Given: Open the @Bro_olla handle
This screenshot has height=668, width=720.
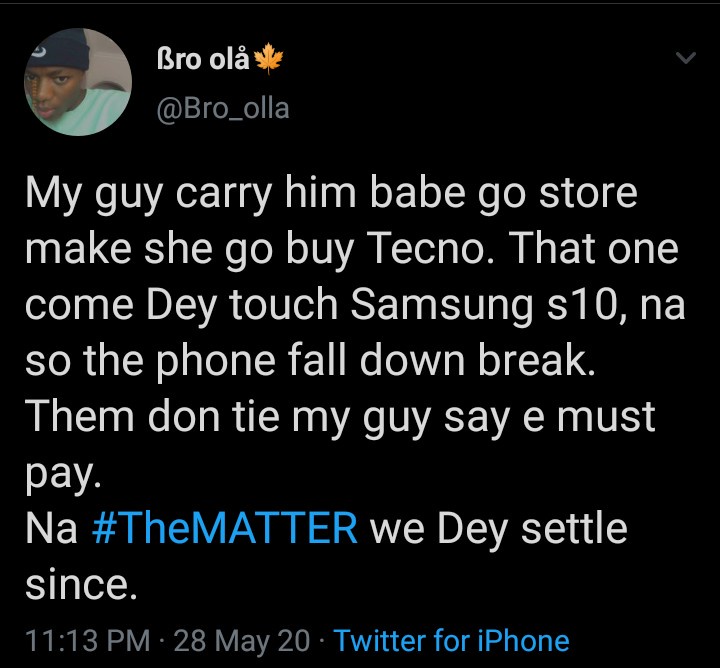Looking at the screenshot, I should click(x=223, y=108).
